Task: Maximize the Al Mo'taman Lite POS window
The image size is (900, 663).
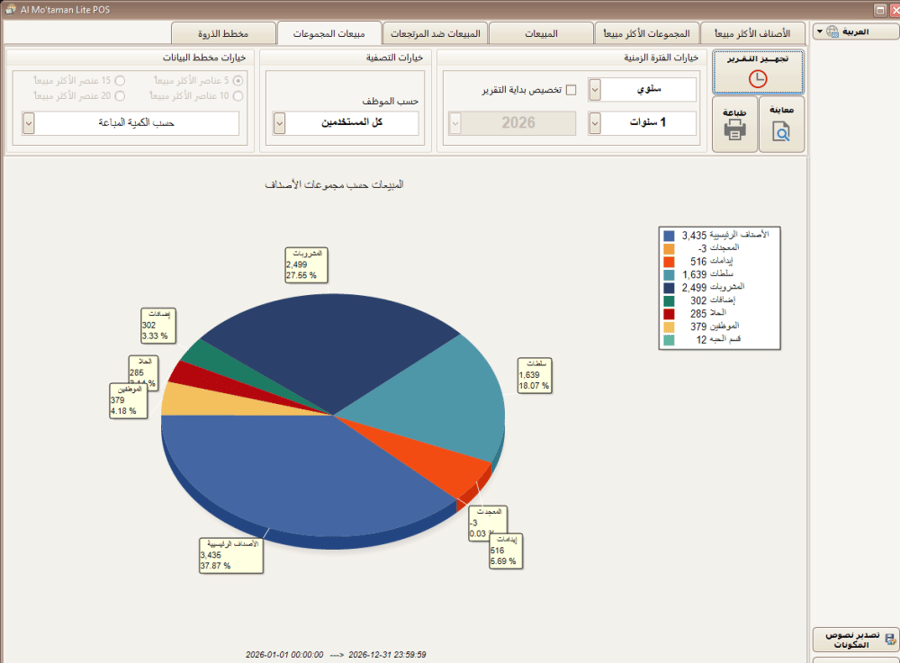Action: tap(880, 10)
